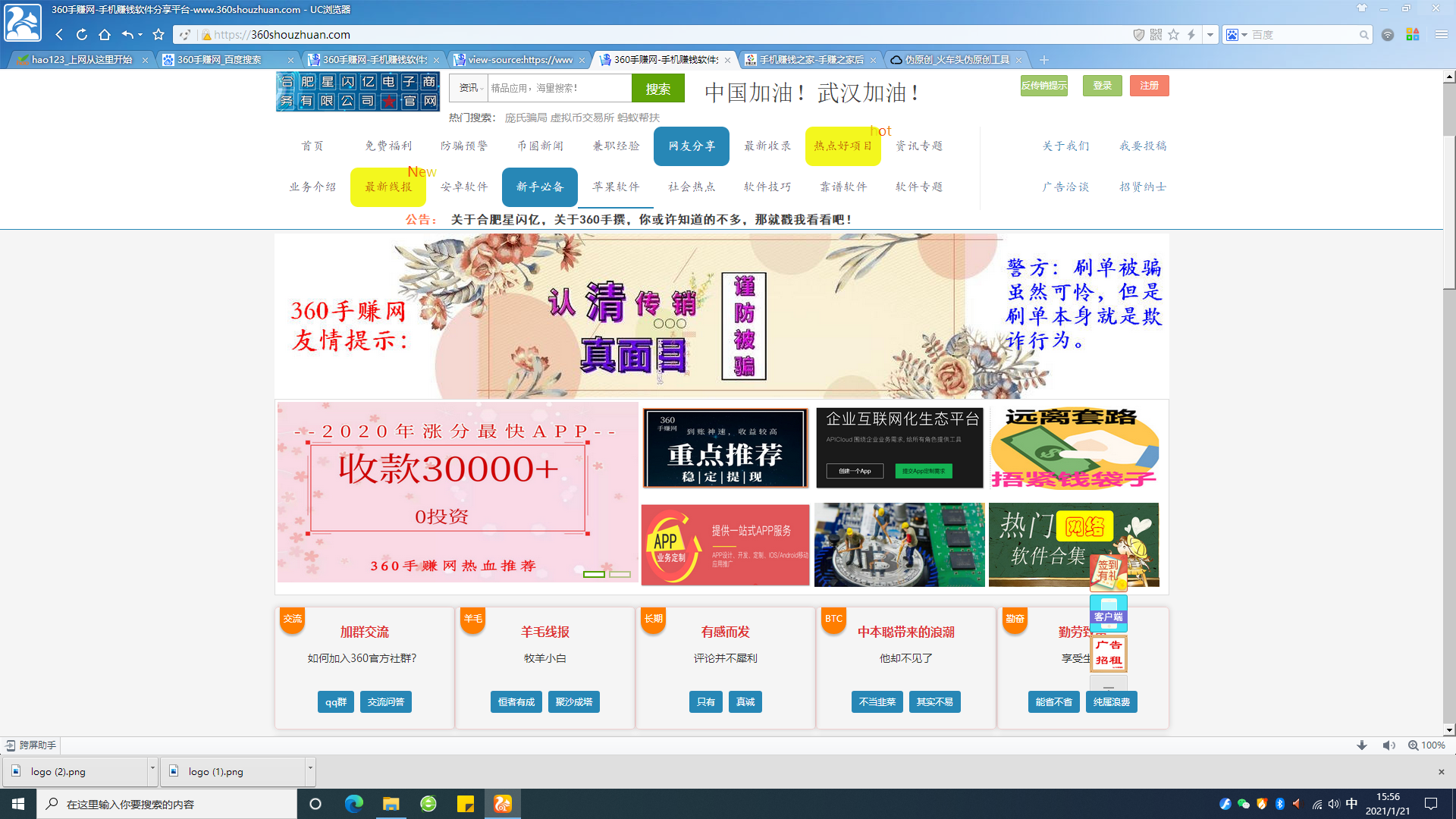Open the browser hamburger menu
This screenshot has width=1456, height=819.
coord(1442,35)
